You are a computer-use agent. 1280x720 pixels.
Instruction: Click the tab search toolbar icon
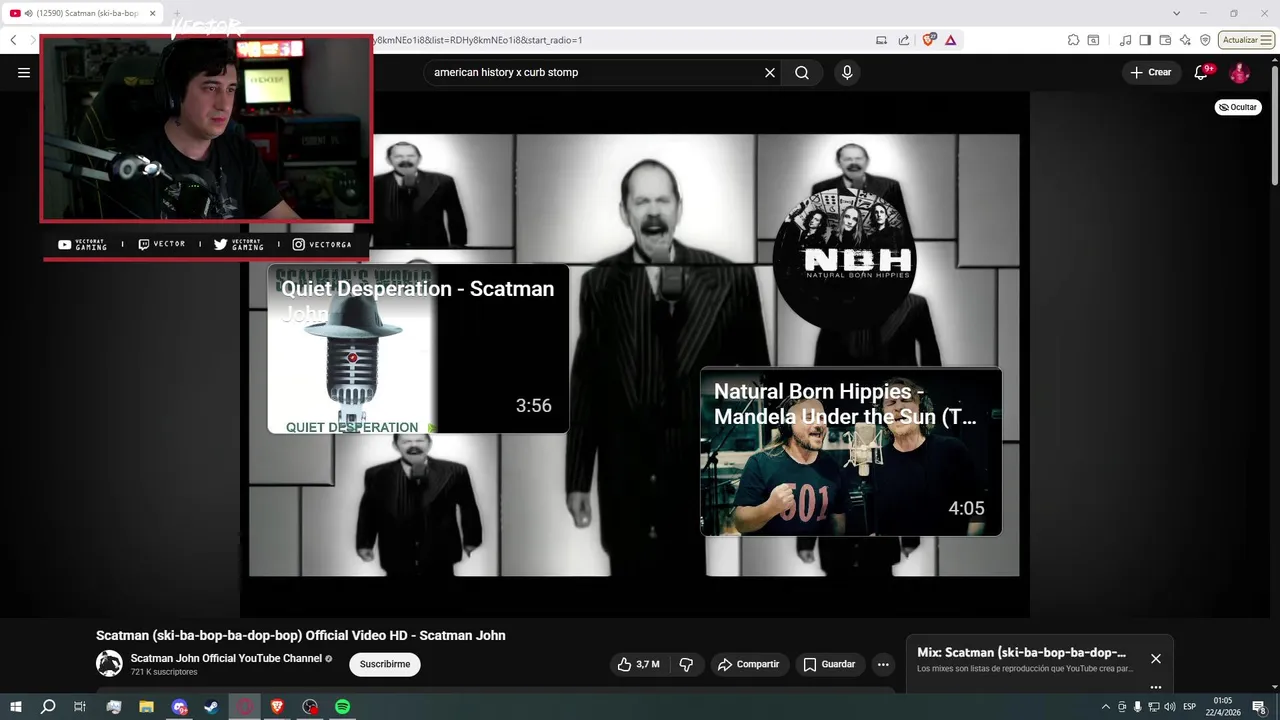1093,40
